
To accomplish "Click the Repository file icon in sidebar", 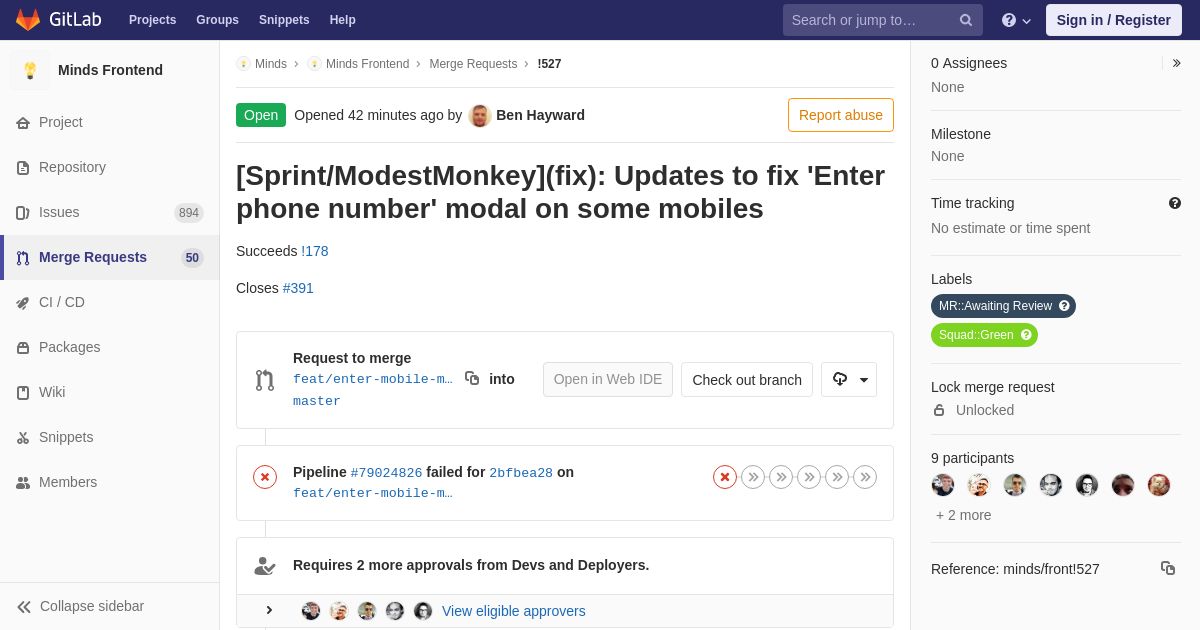I will coord(23,168).
